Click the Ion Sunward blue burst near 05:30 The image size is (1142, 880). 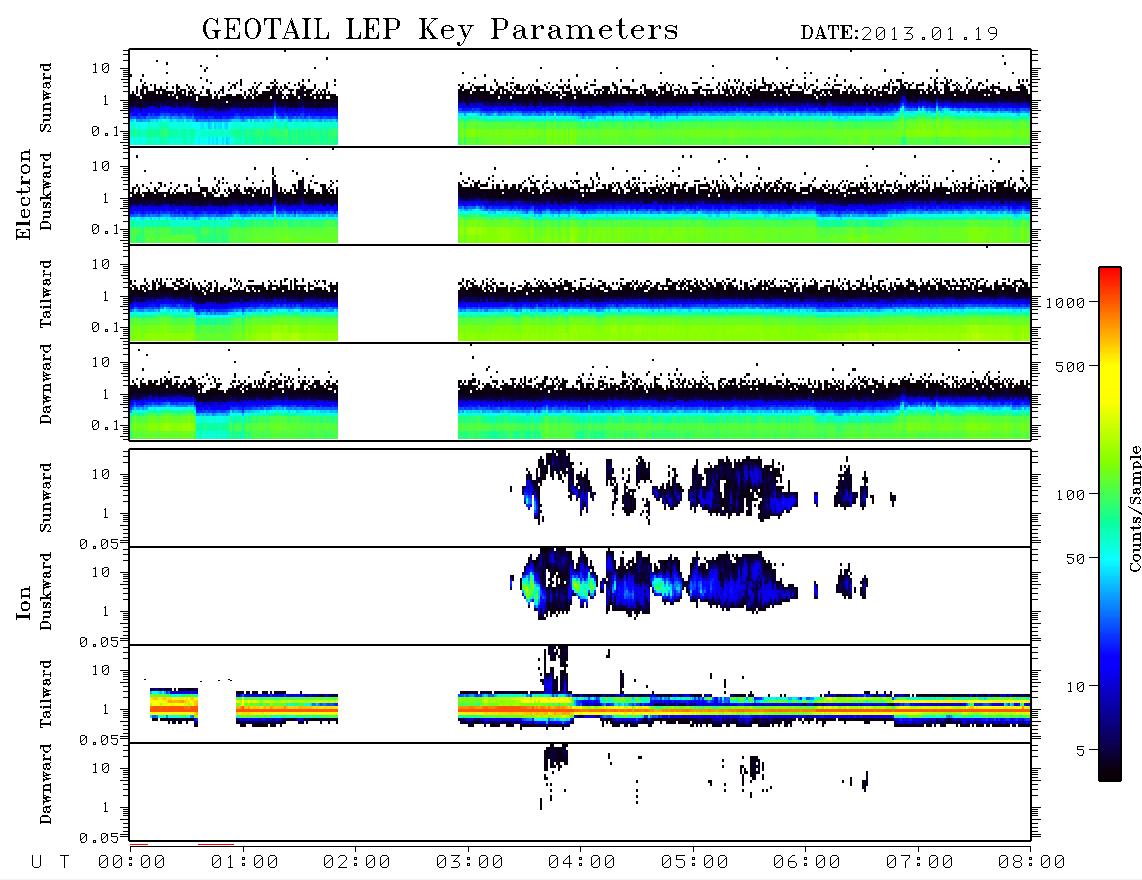(x=743, y=487)
